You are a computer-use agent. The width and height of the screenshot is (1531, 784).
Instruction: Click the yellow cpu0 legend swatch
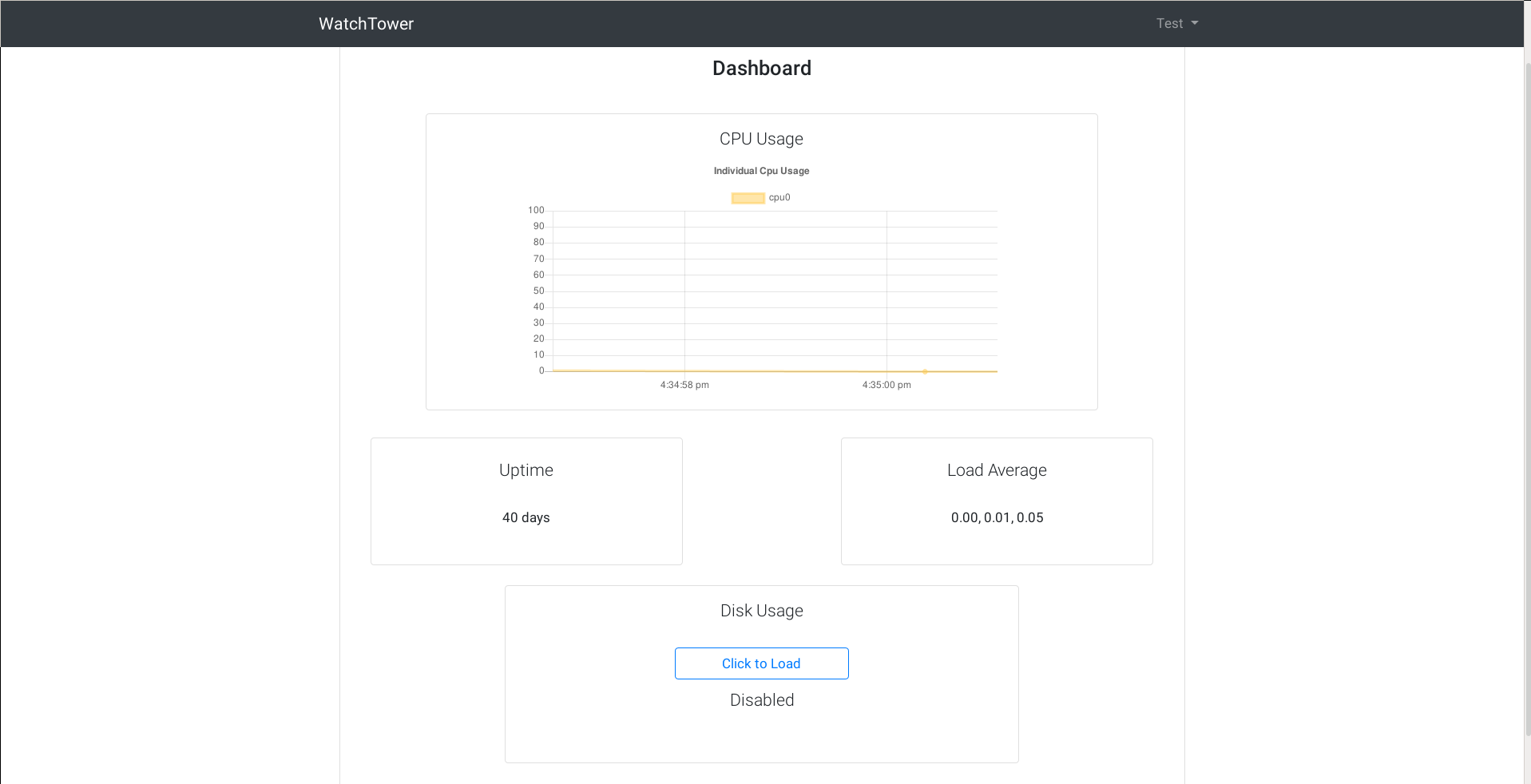[x=748, y=197]
